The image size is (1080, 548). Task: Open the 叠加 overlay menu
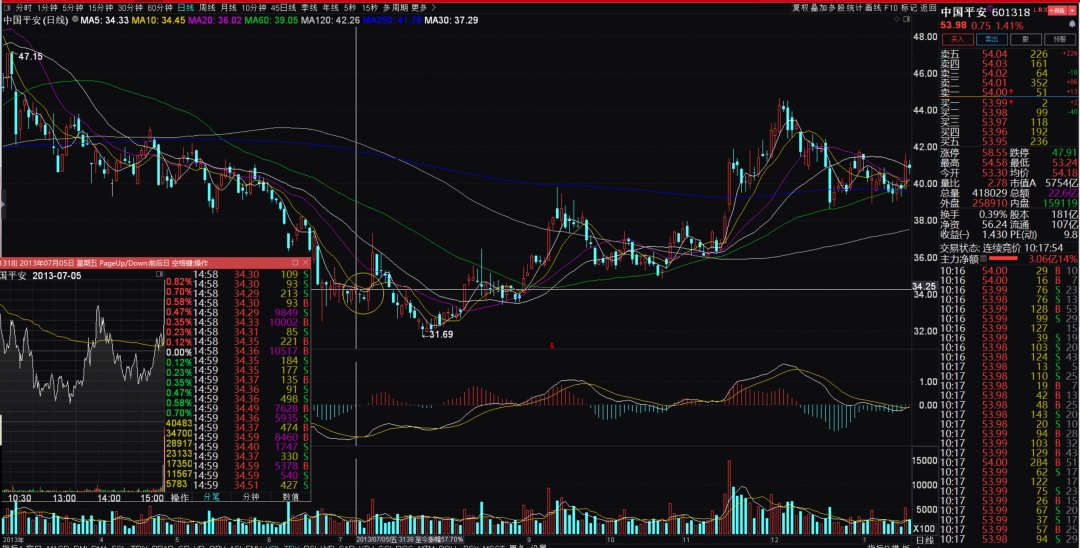(818, 8)
